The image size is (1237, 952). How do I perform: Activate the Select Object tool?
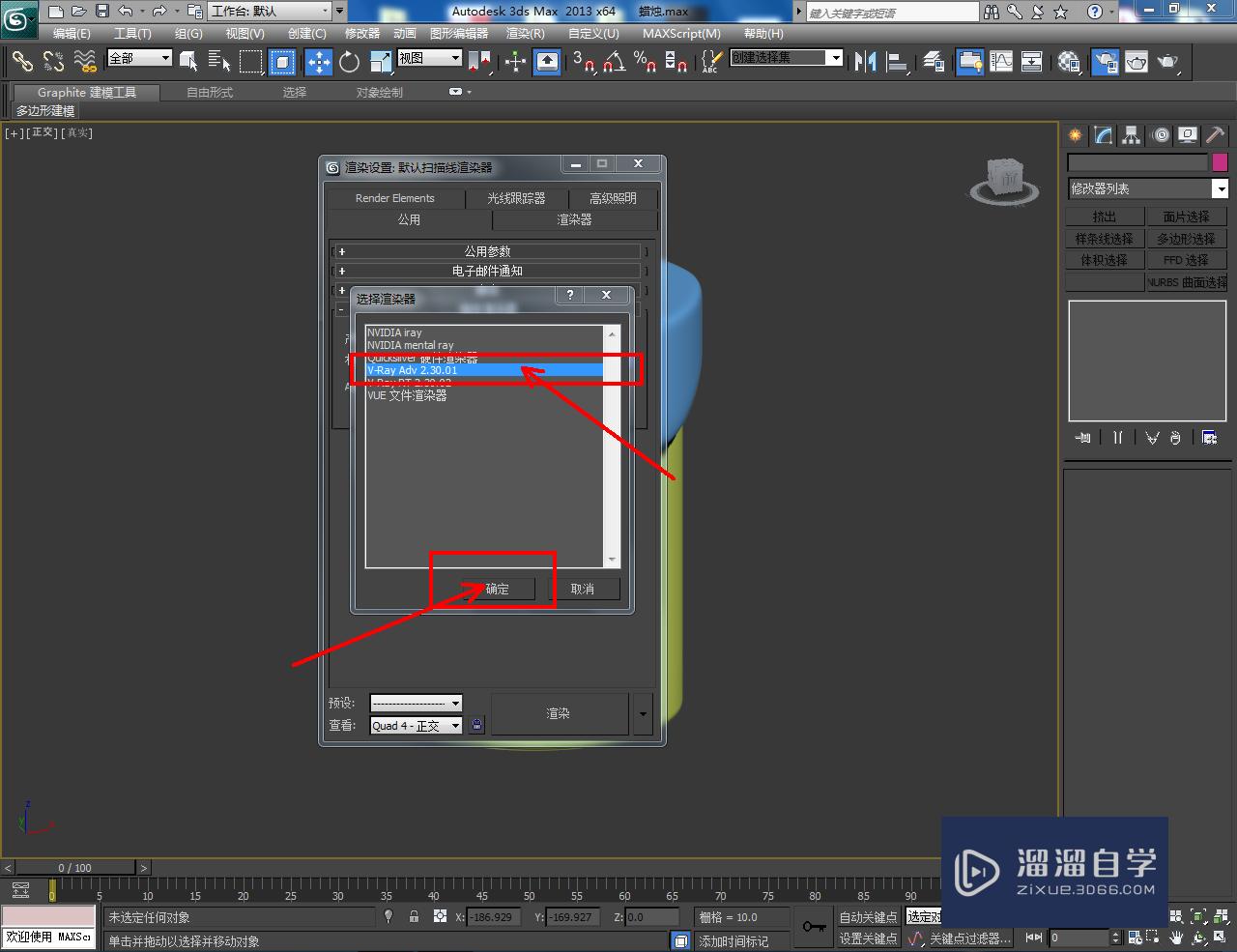pyautogui.click(x=188, y=62)
